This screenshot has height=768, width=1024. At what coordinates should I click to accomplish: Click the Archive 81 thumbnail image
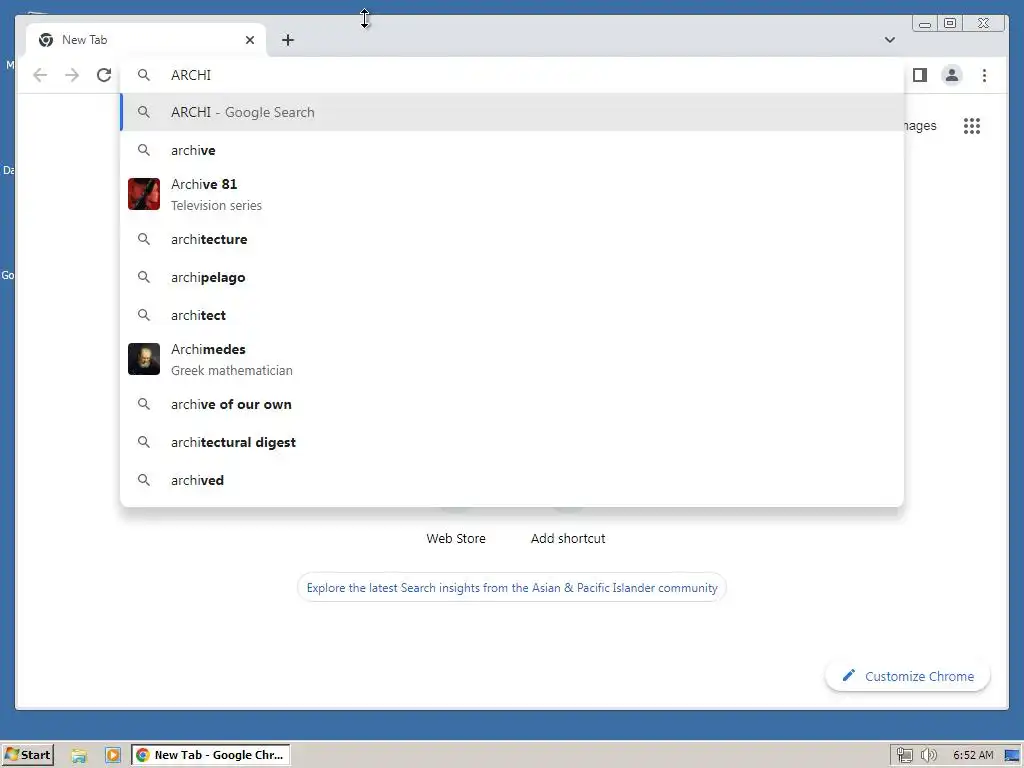144,194
